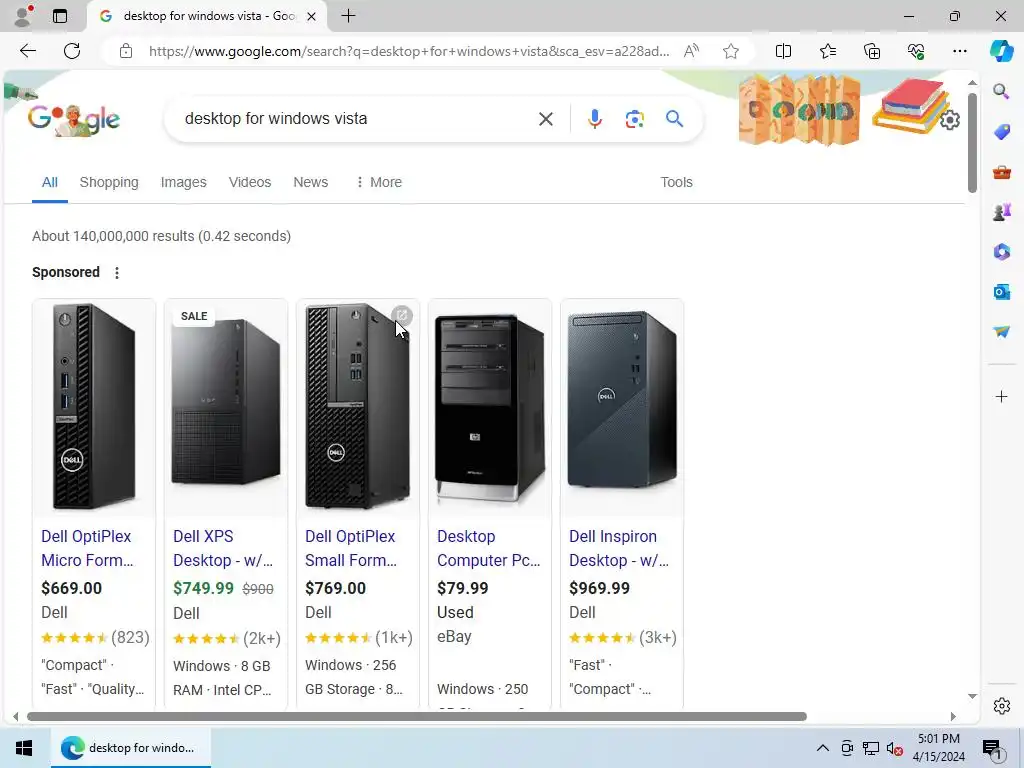Screen dimensions: 1024x768
Task: Open preview icon on OptiPlex Small card
Action: pos(402,316)
